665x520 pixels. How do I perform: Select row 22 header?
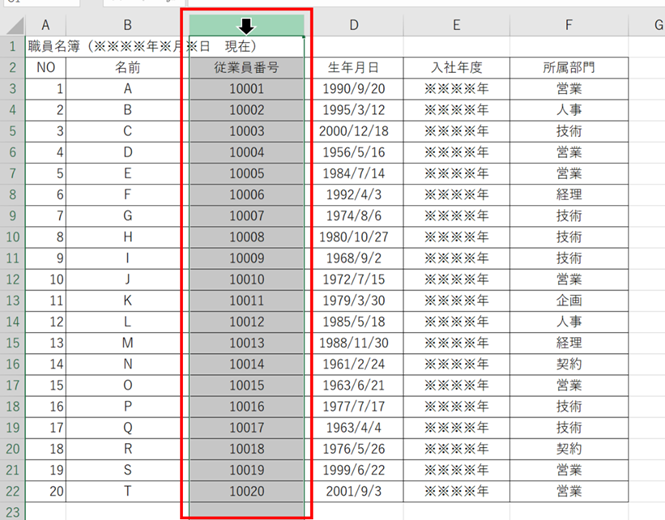pyautogui.click(x=12, y=491)
